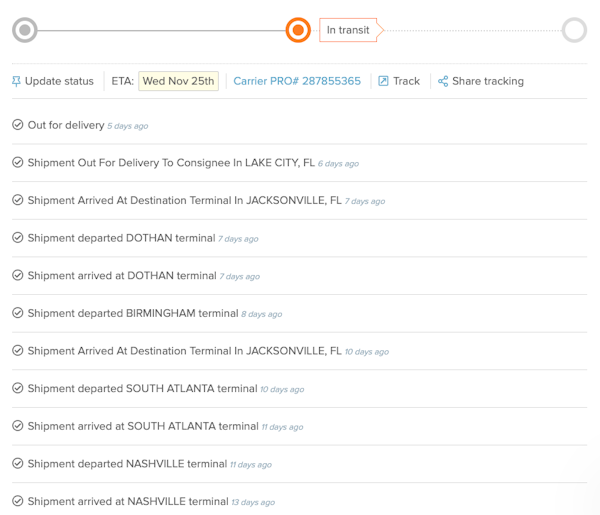
Task: Select 'Shipment arrived at DOTHAN terminal' text
Action: click(122, 275)
